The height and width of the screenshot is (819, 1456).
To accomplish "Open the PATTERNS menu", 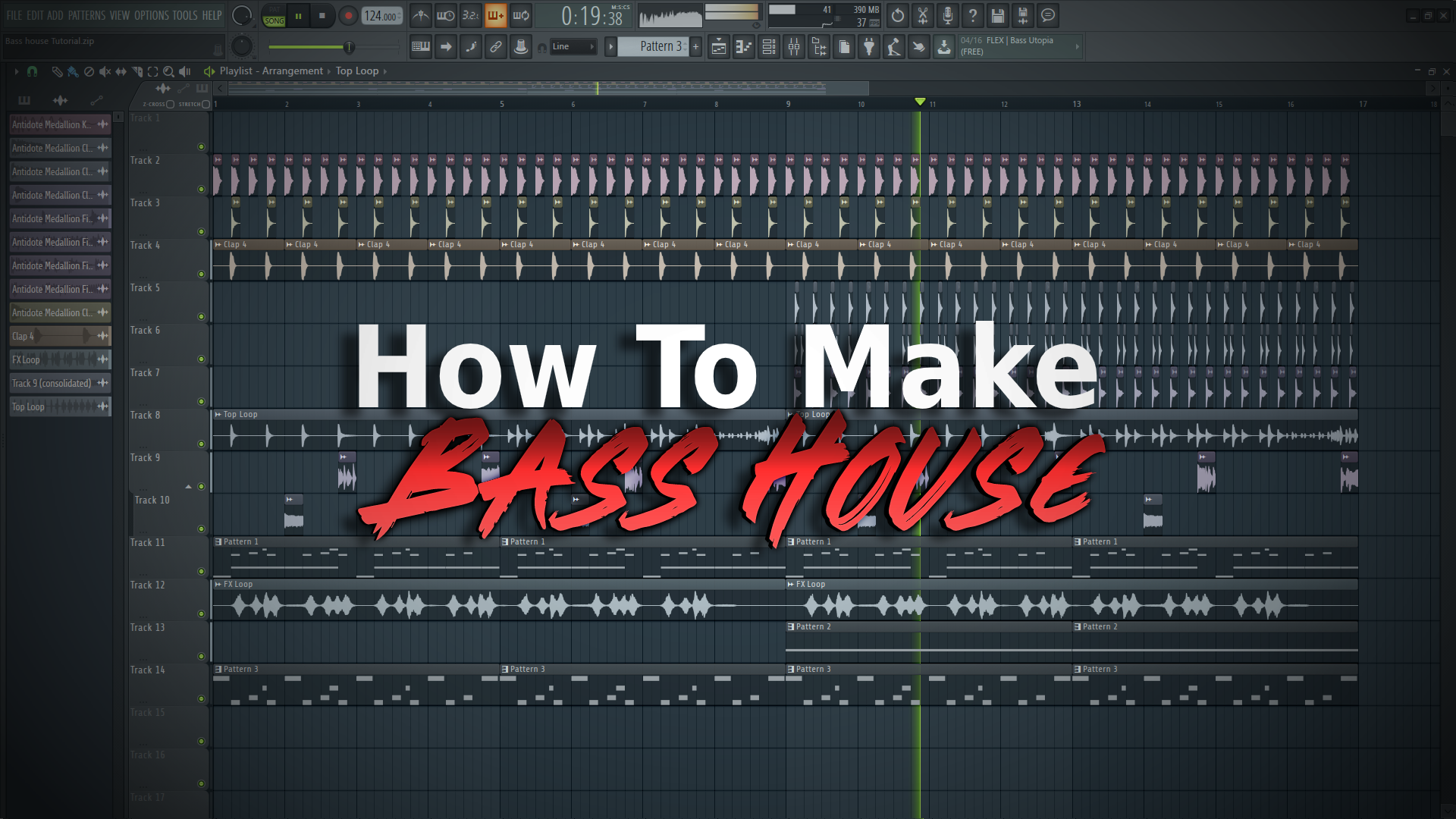I will (87, 15).
